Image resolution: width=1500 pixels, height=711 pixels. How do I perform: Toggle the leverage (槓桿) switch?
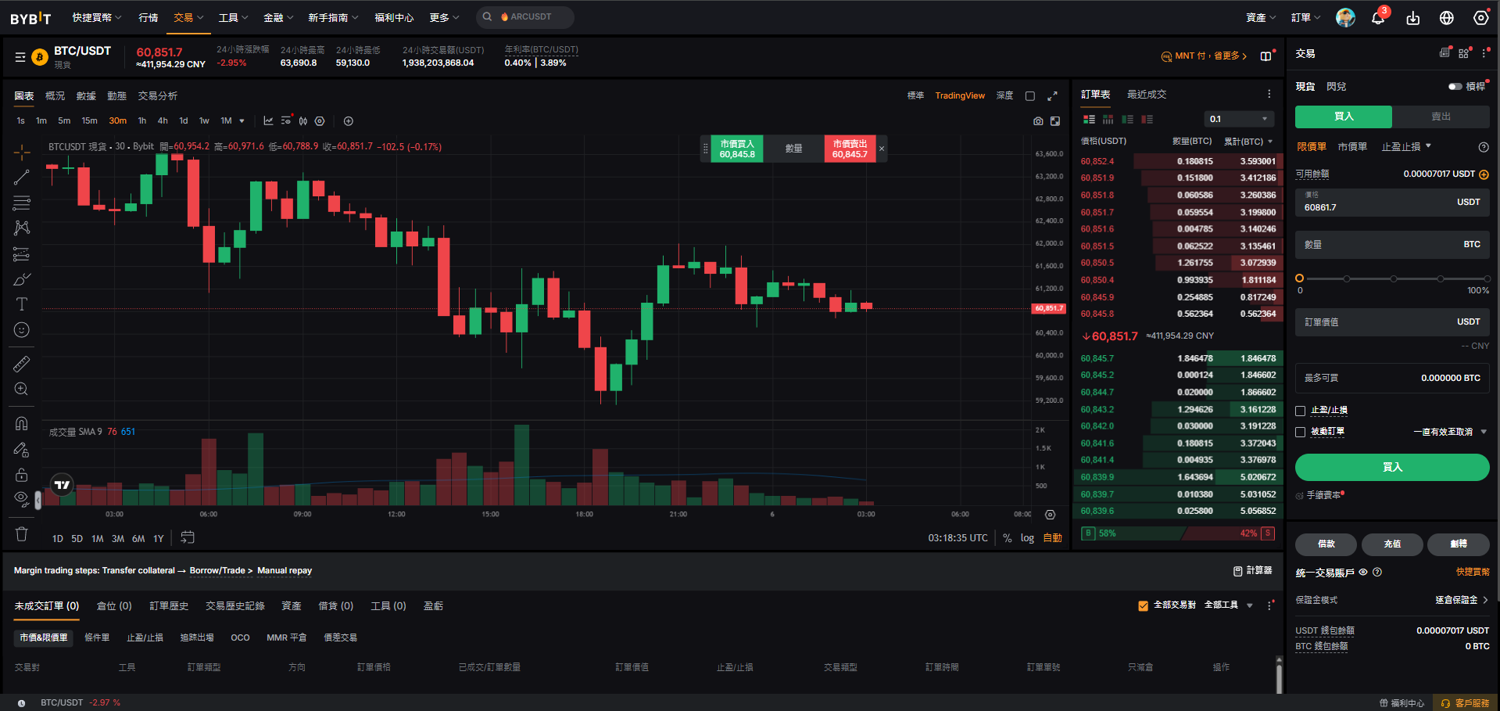tap(1455, 87)
